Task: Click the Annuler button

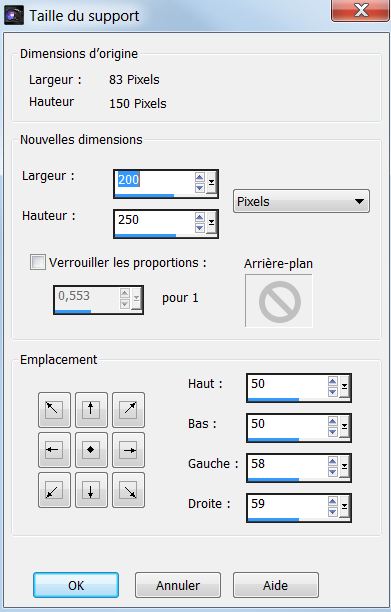Action: pyautogui.click(x=178, y=585)
